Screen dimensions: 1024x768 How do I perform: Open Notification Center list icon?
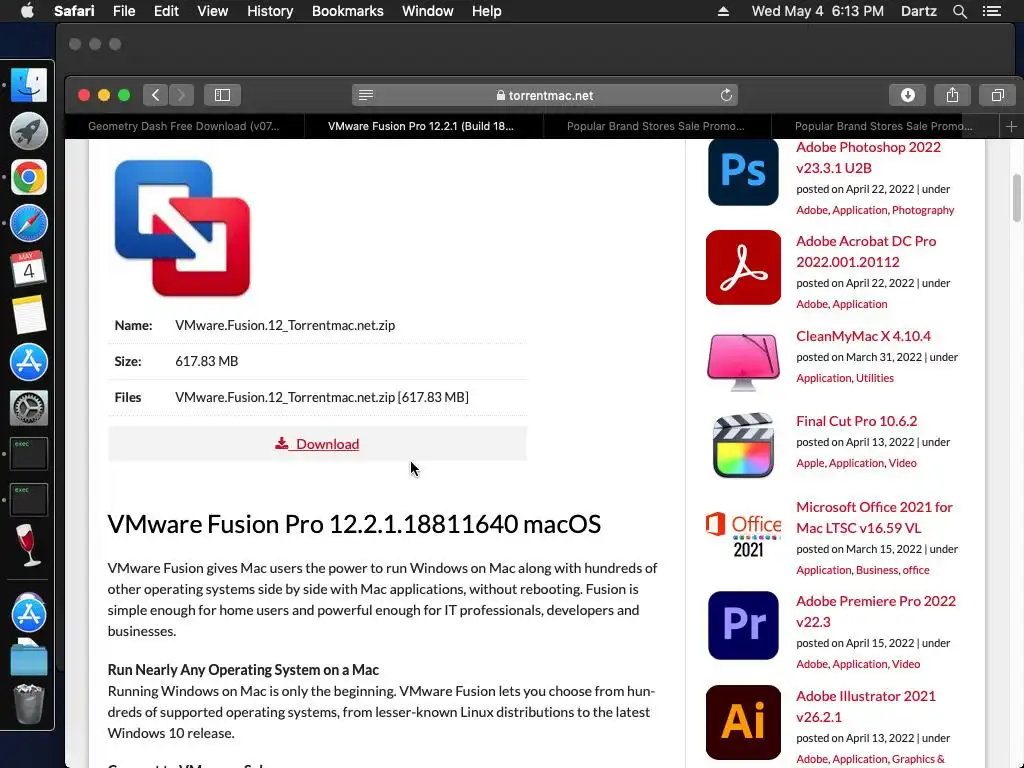click(991, 11)
